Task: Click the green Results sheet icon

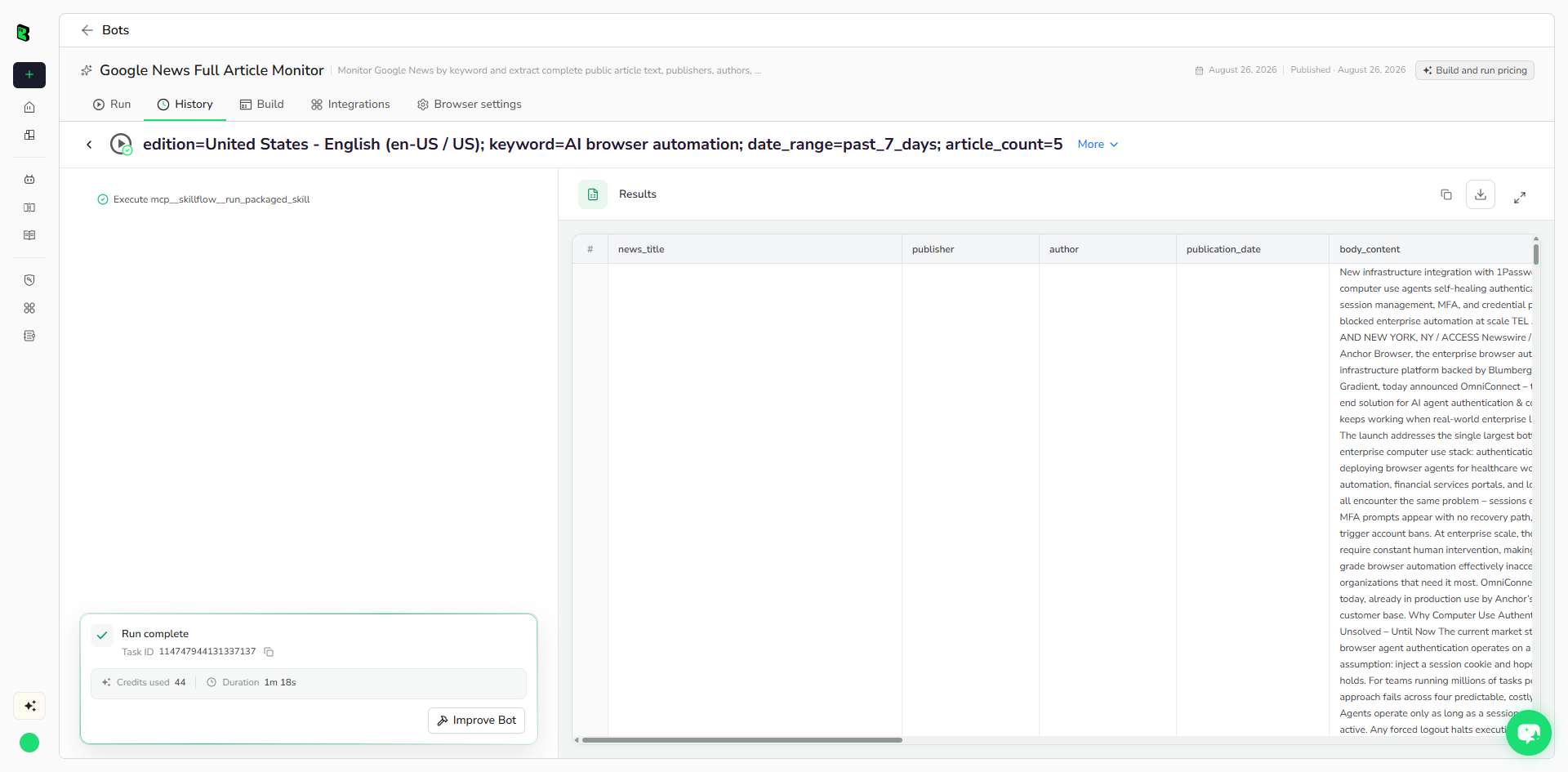Action: click(593, 194)
